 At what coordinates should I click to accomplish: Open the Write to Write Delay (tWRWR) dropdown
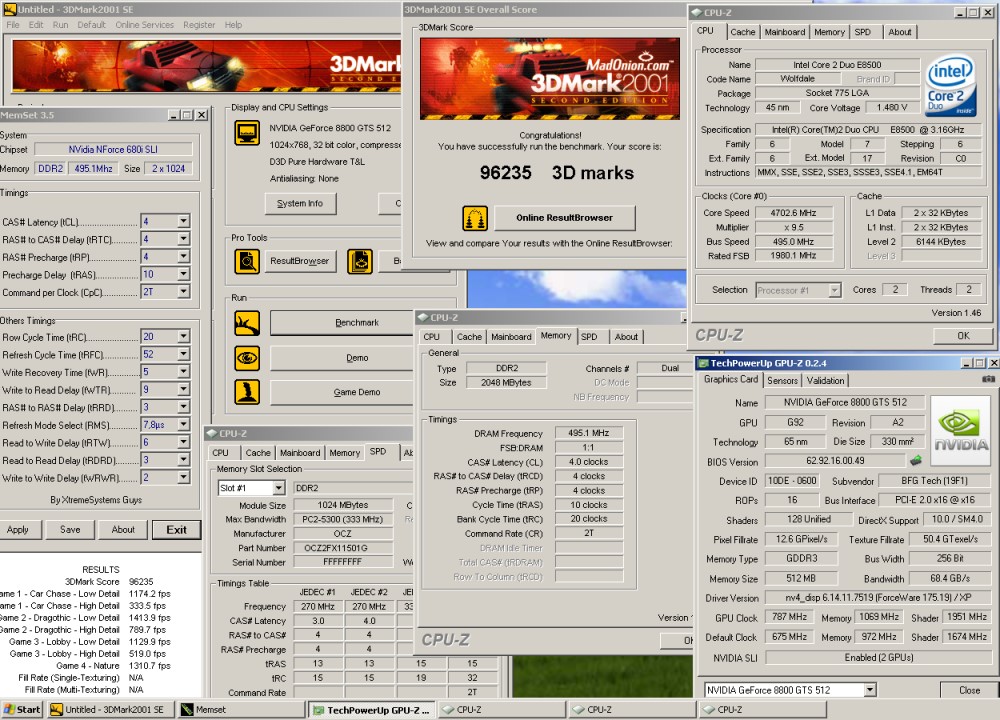pos(183,477)
